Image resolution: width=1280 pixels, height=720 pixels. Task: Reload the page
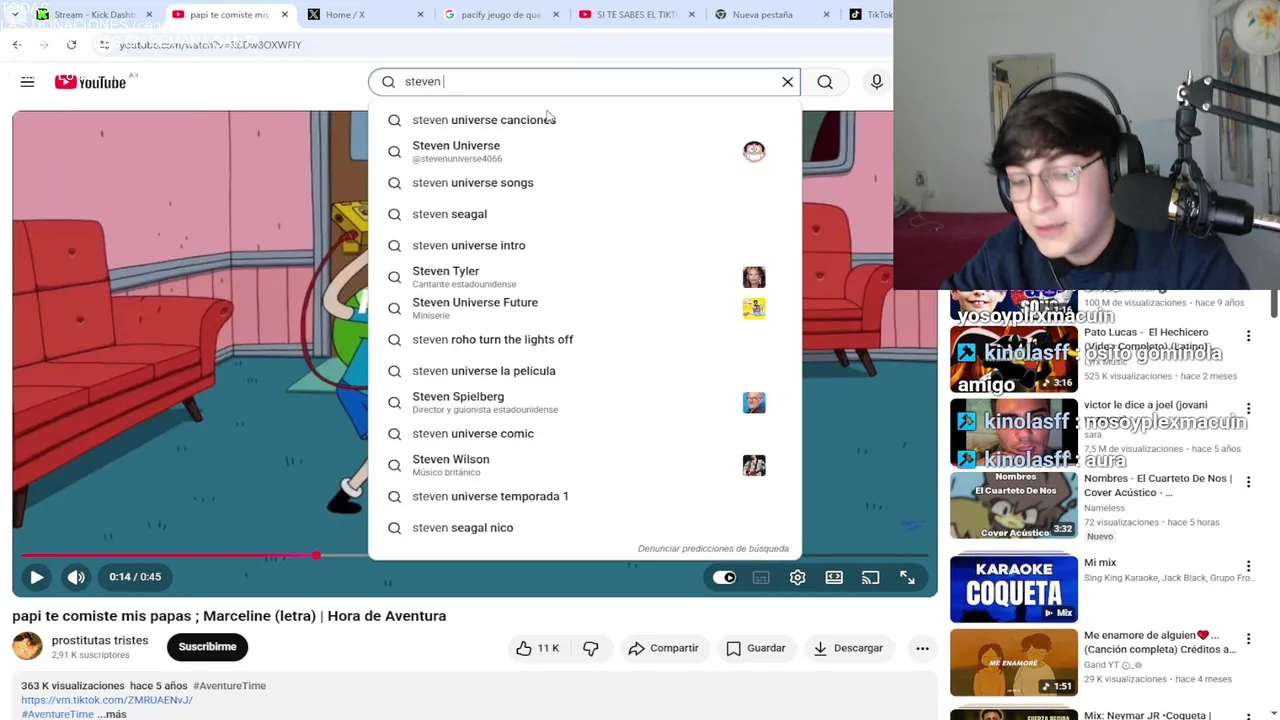click(71, 45)
